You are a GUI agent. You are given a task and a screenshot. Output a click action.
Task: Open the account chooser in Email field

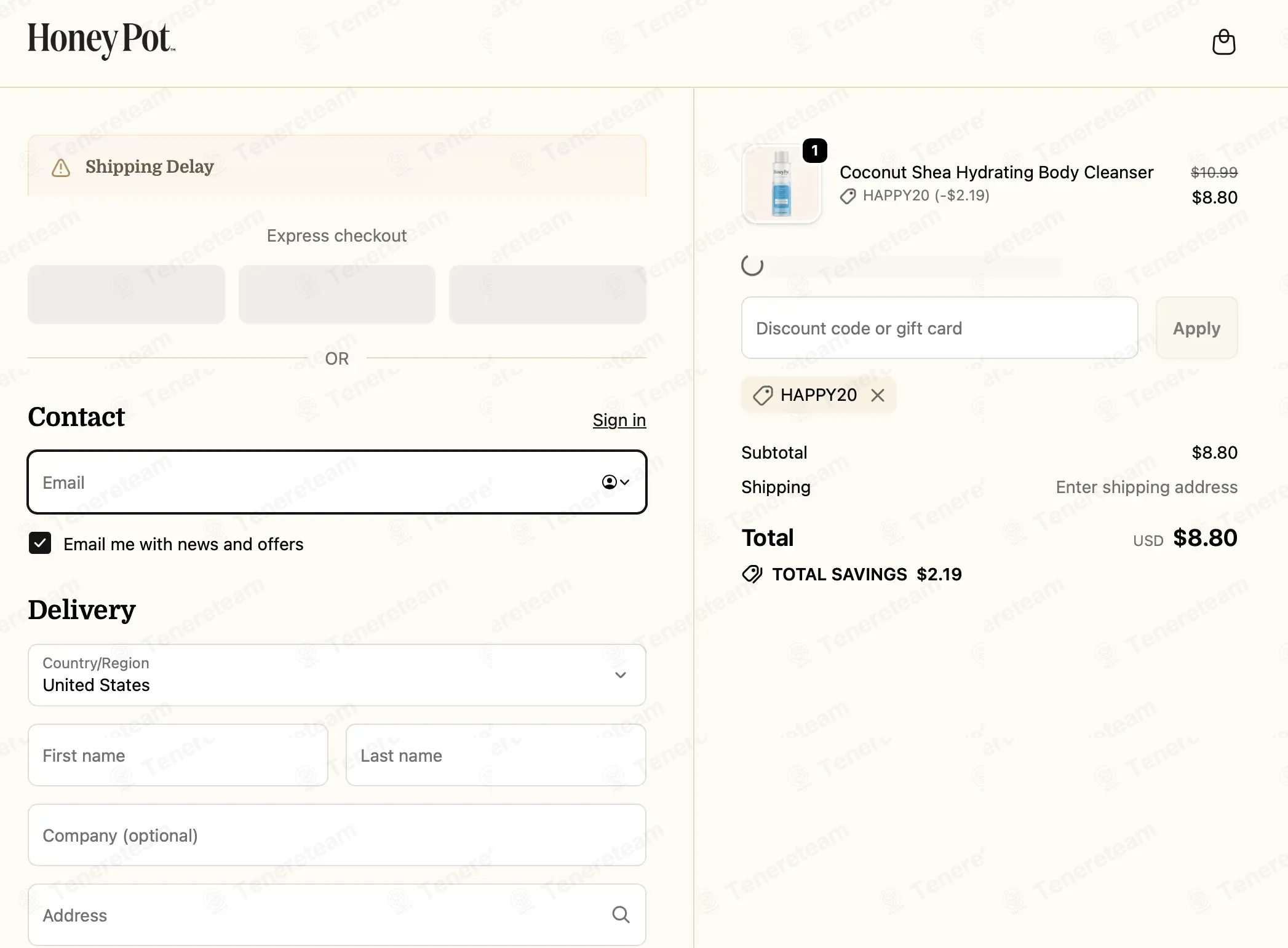(616, 482)
